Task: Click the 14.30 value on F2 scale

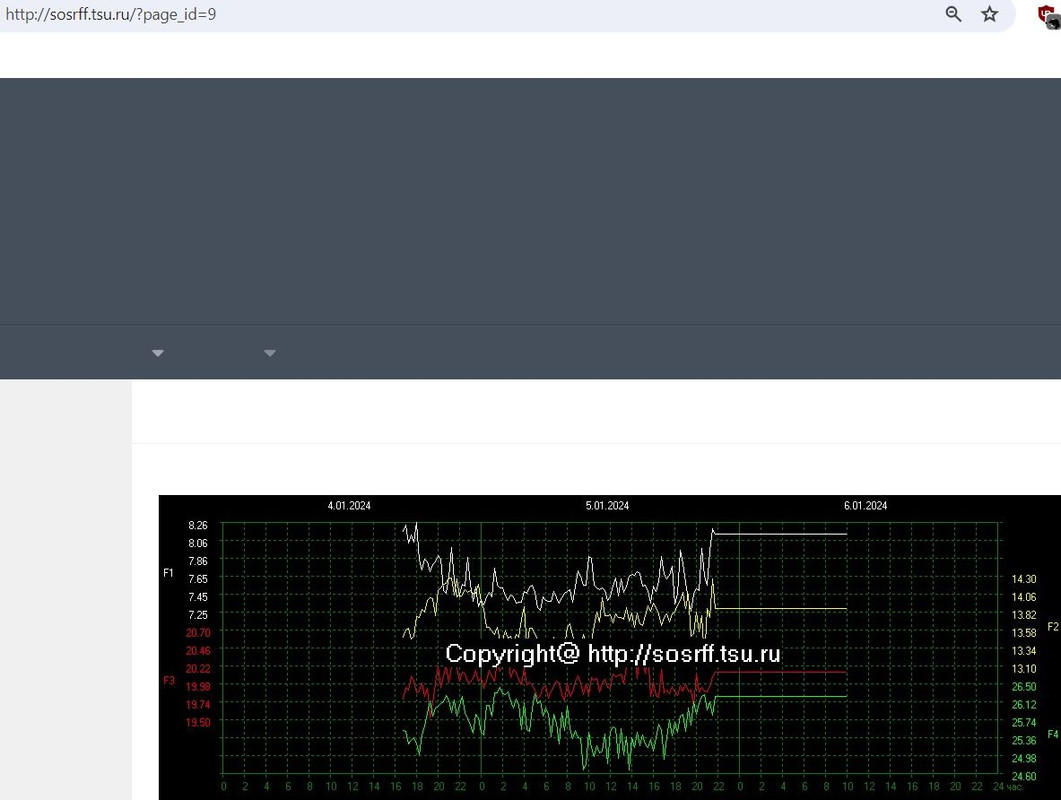Action: 1024,579
